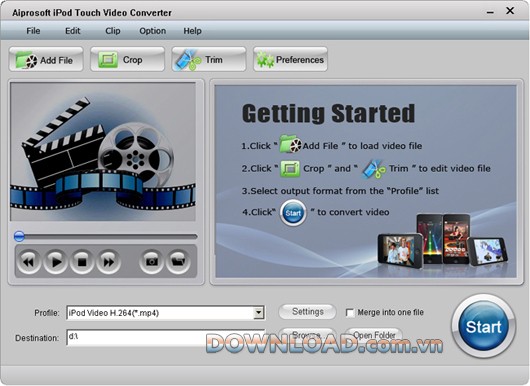Click the fast forward button
Viewport: 530px width, 386px height.
tap(109, 261)
